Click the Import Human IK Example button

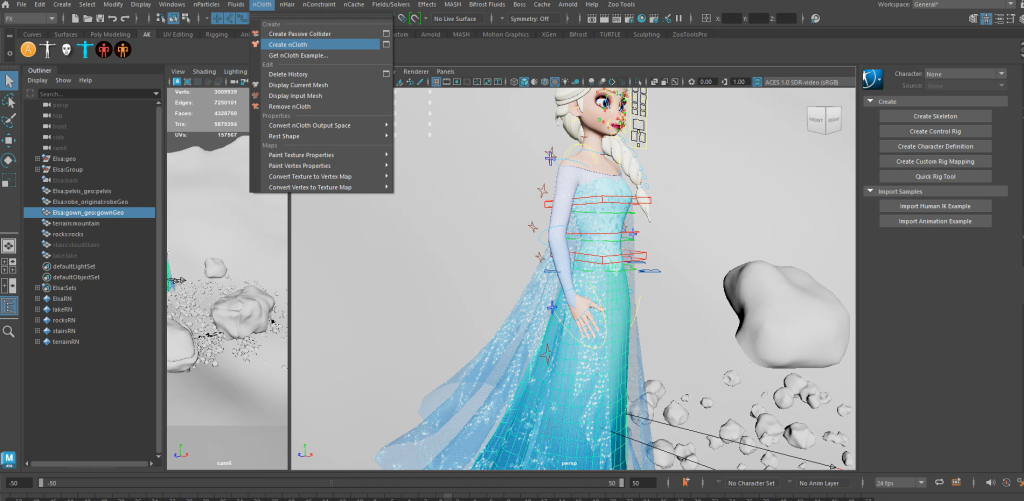[935, 206]
